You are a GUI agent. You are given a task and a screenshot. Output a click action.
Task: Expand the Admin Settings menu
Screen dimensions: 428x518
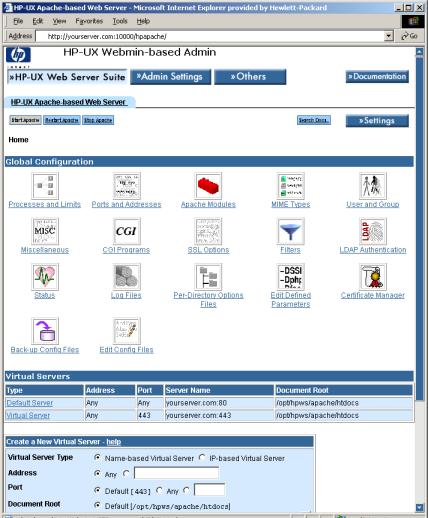(x=170, y=77)
